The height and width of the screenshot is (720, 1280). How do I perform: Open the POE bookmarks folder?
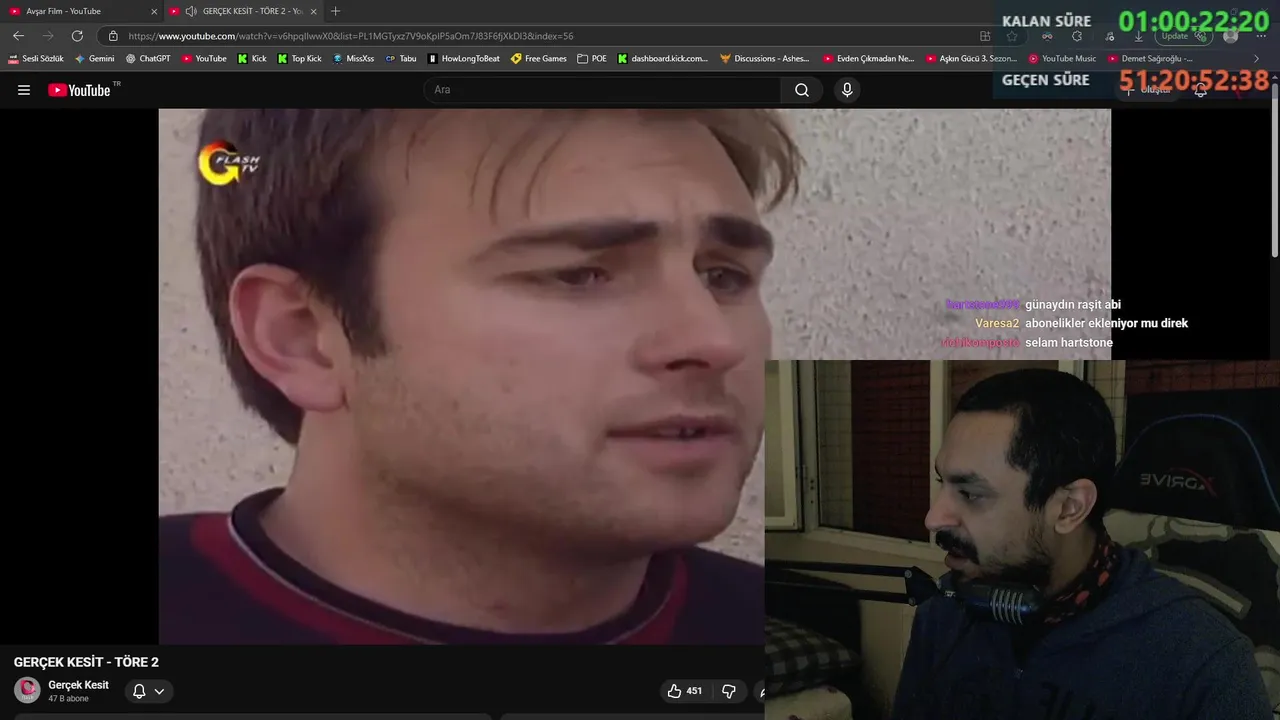pyautogui.click(x=592, y=58)
